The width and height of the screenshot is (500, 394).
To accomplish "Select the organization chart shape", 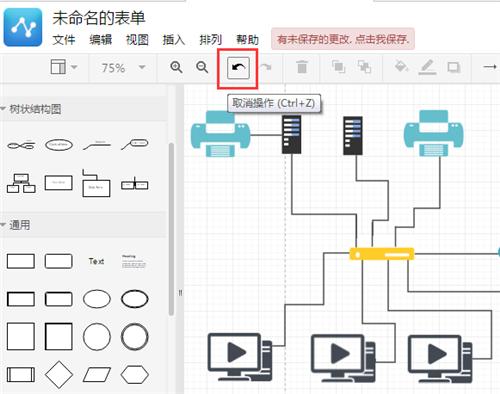I will click(x=21, y=183).
